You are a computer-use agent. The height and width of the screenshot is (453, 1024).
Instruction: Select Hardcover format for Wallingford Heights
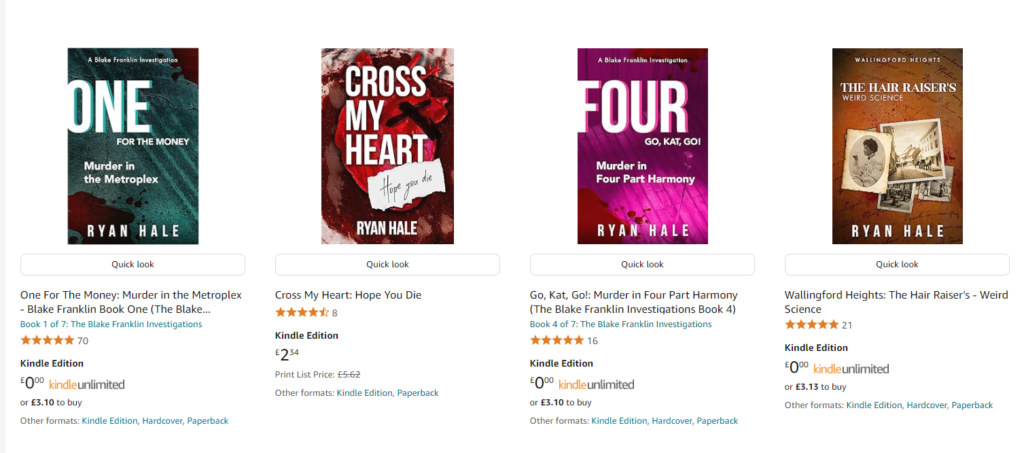(926, 405)
